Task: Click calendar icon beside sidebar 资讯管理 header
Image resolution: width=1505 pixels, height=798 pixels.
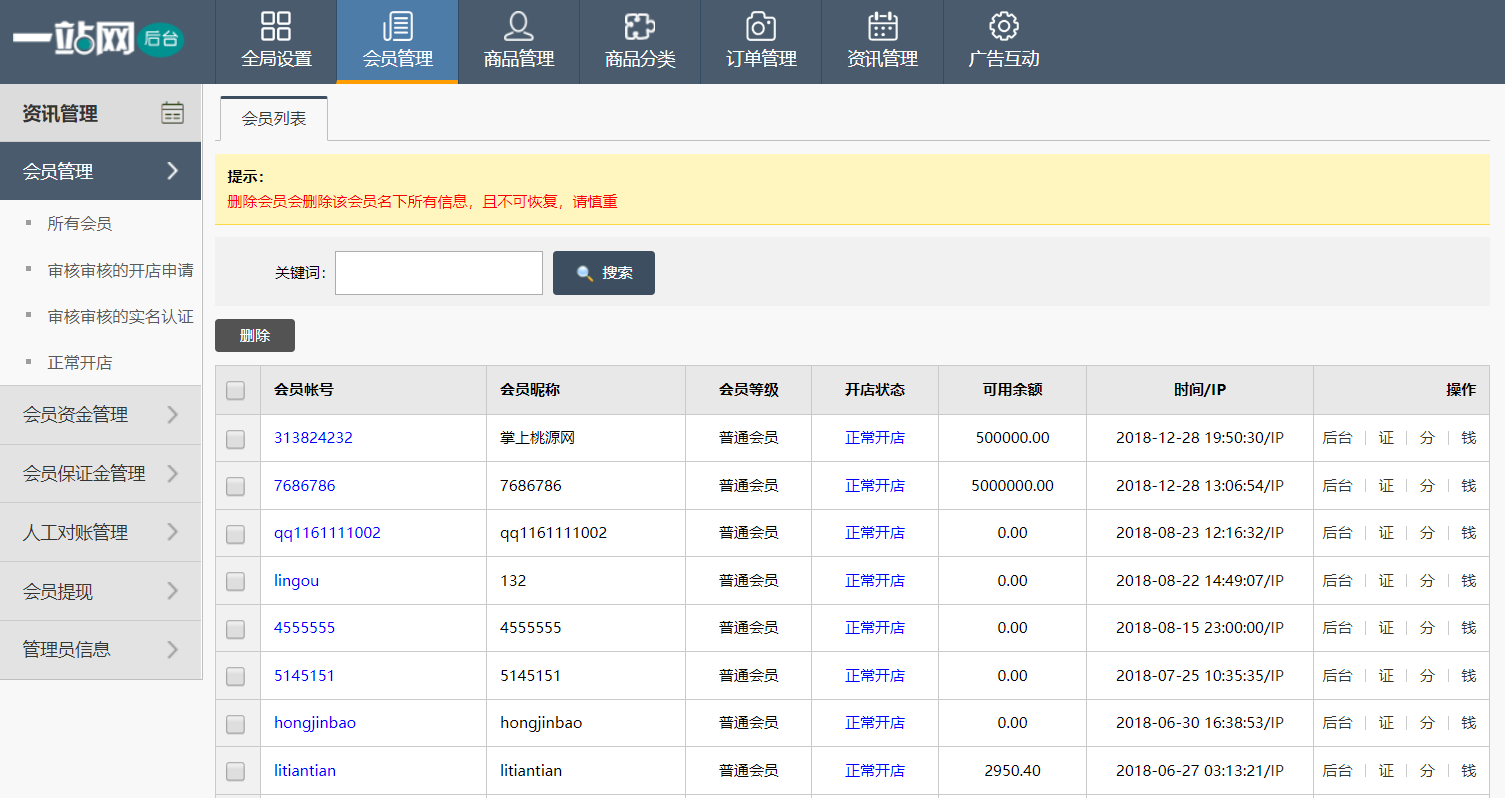Action: pos(172,113)
